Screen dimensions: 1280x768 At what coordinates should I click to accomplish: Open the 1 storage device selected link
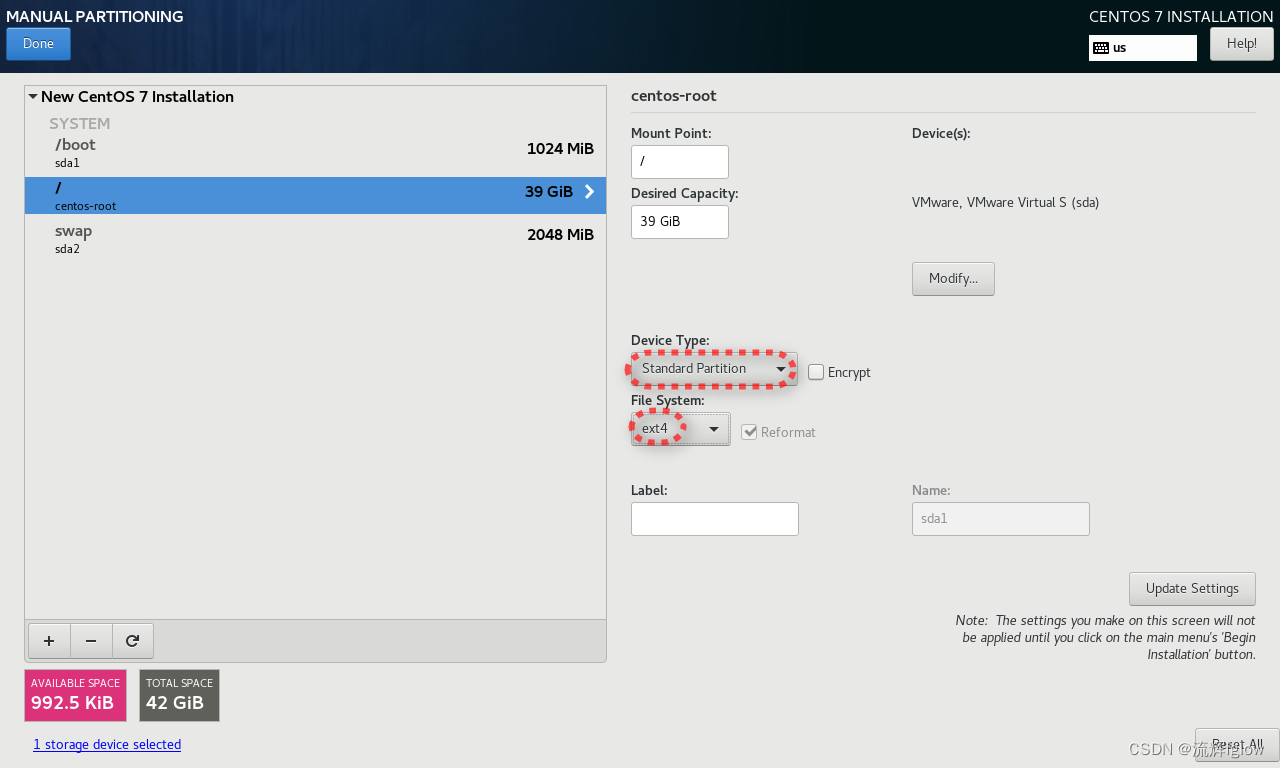point(107,745)
